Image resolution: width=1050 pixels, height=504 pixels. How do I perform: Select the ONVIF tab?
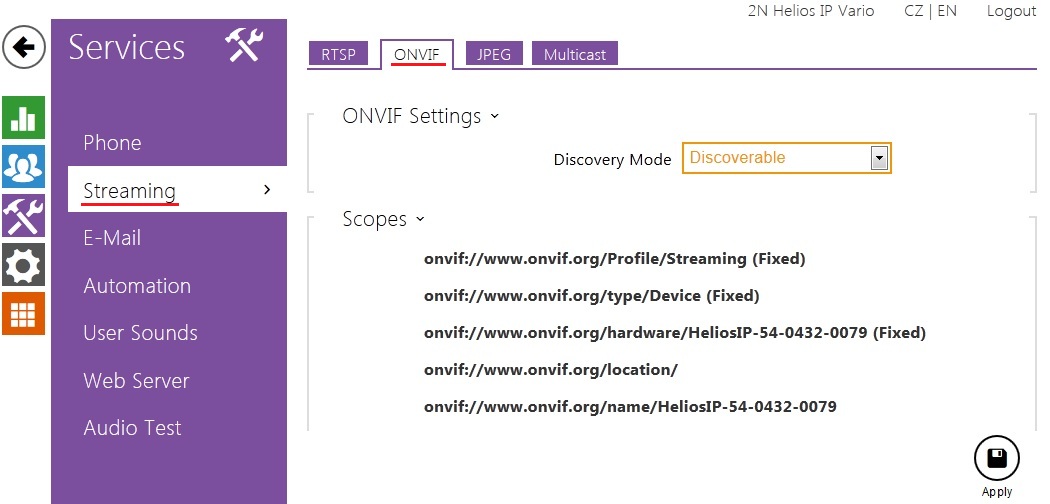416,54
